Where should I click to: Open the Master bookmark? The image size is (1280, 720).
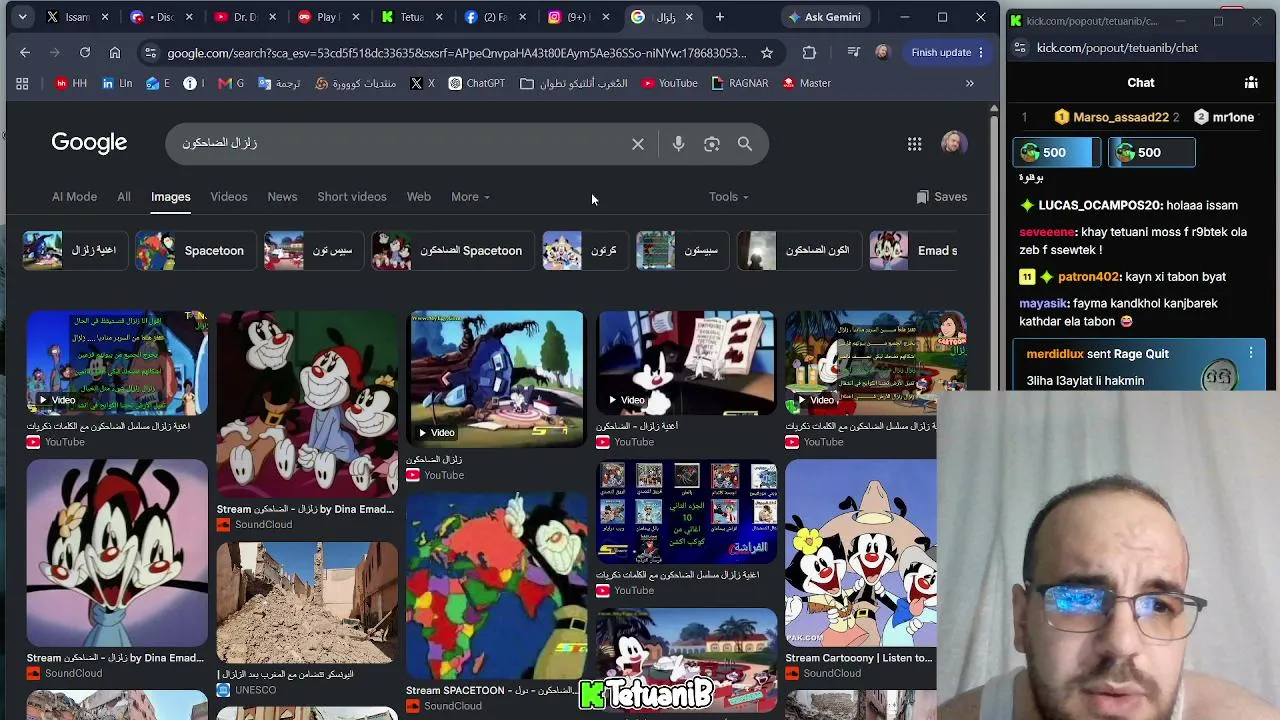pyautogui.click(x=806, y=83)
